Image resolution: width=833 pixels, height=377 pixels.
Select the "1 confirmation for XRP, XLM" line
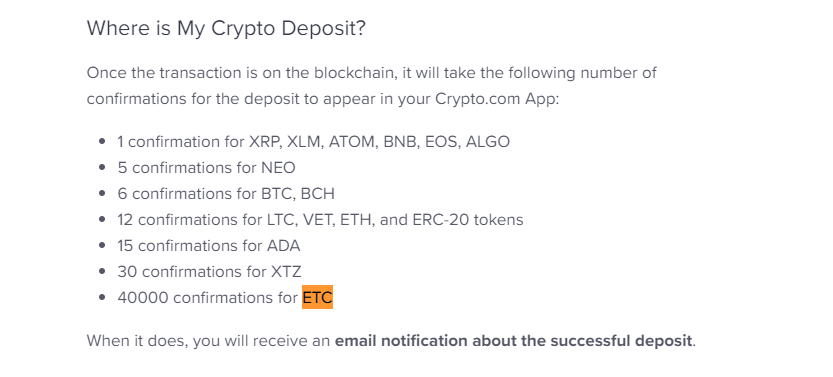[x=313, y=142]
